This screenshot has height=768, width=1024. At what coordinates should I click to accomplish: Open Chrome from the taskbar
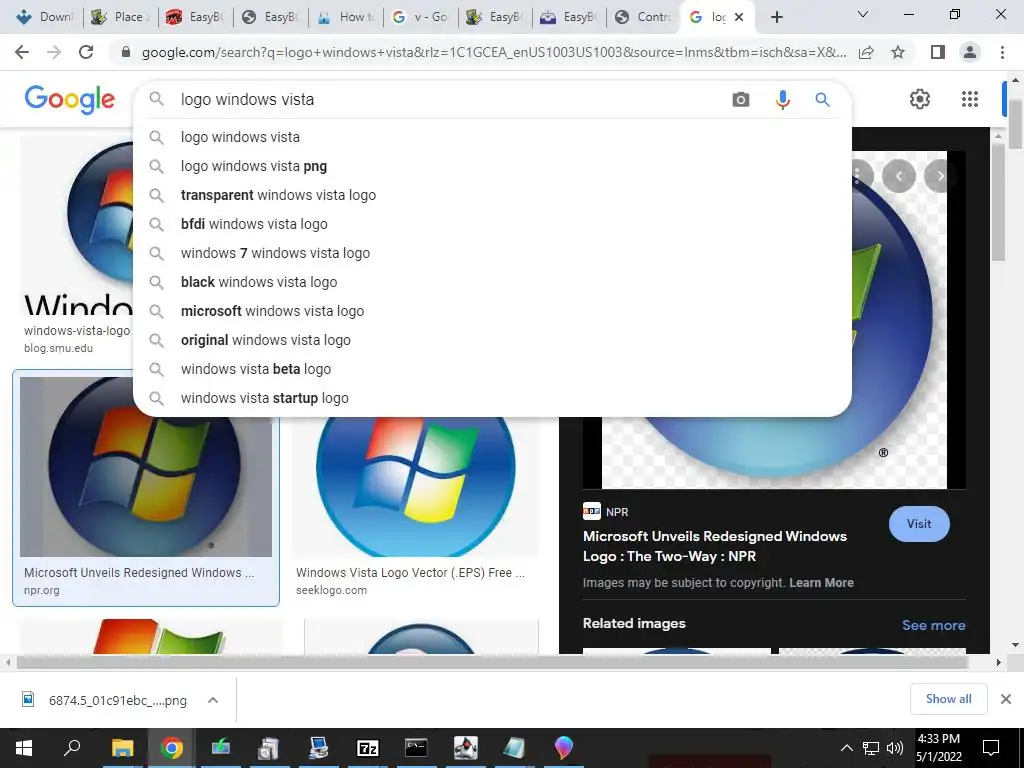pos(171,748)
